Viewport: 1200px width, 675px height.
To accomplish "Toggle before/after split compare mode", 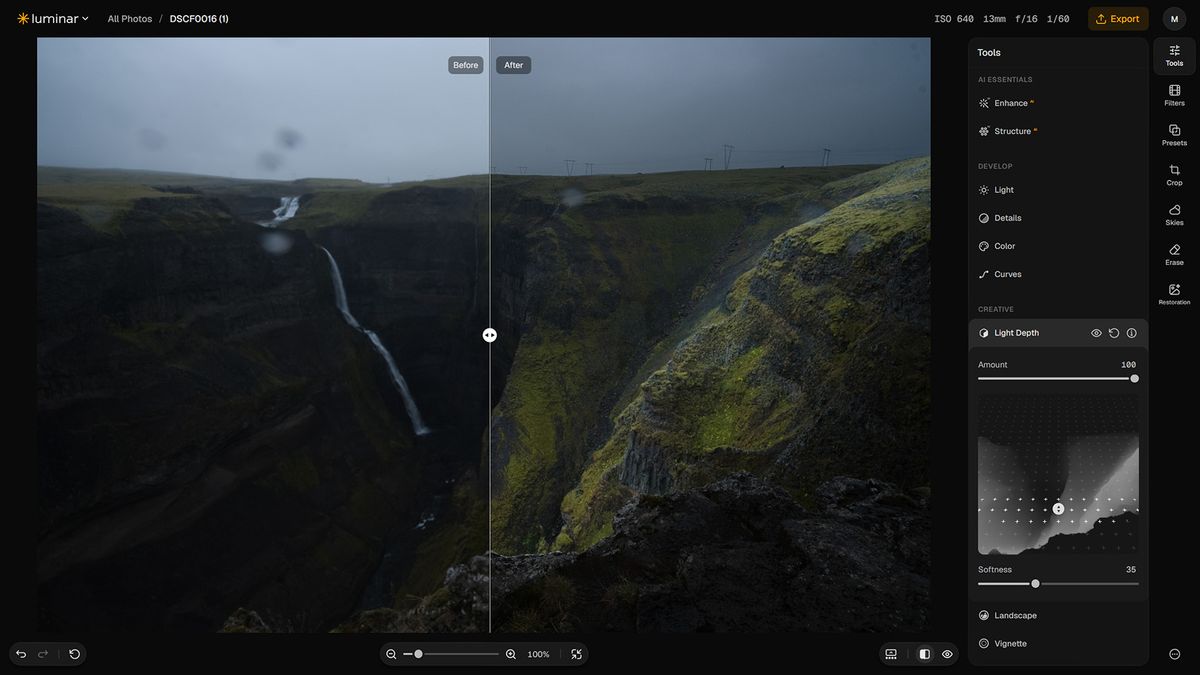I will point(924,654).
